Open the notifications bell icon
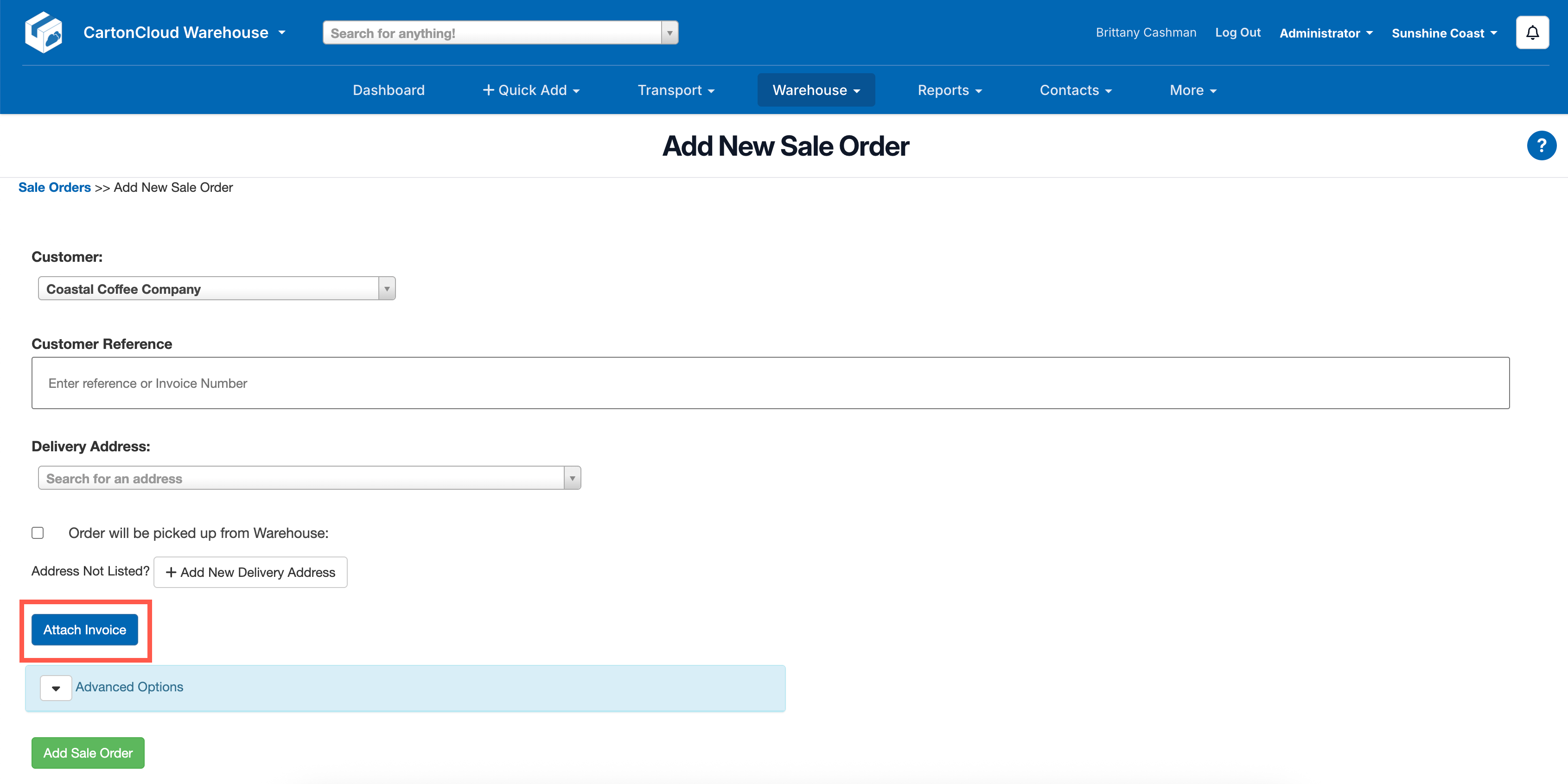 (1531, 33)
